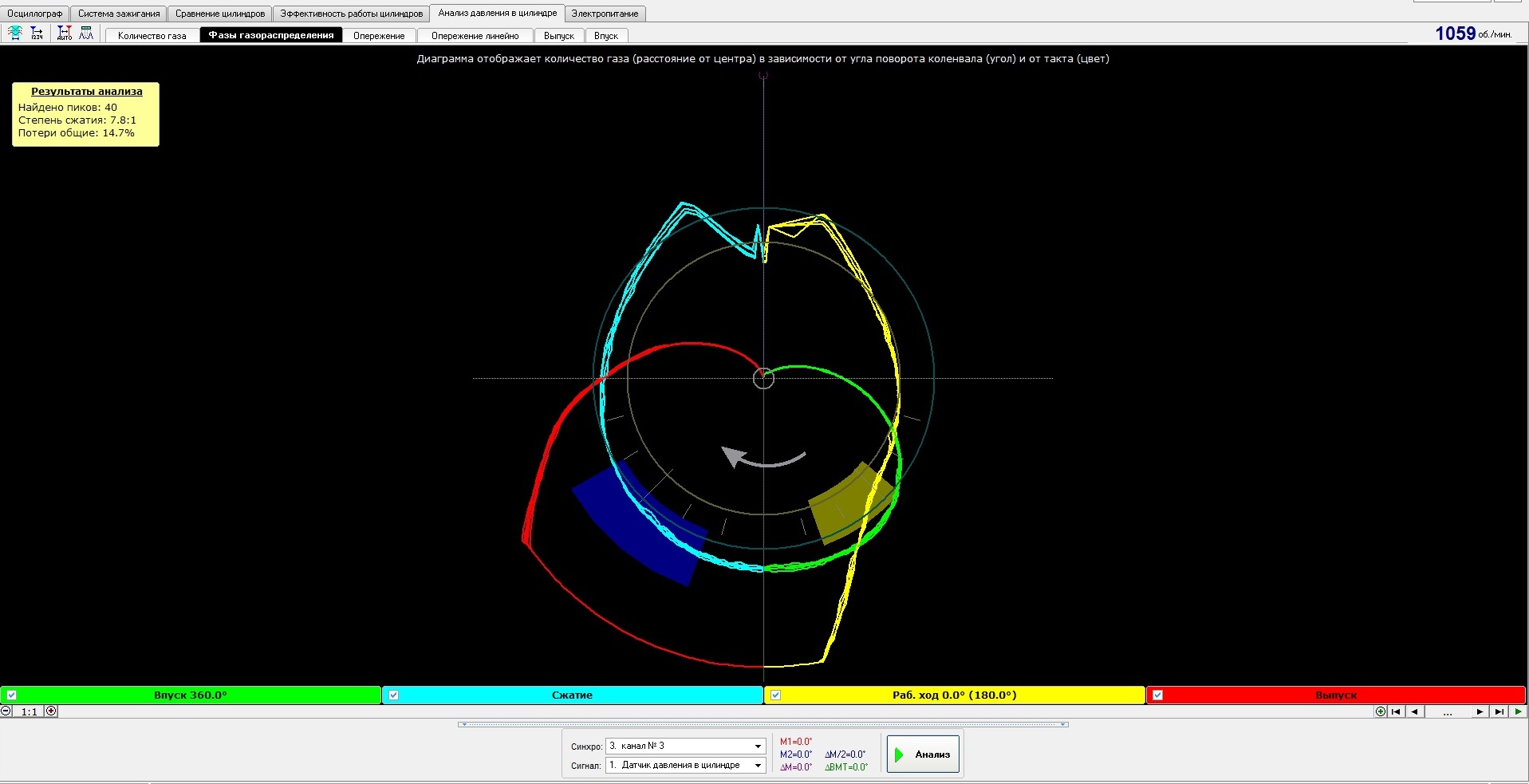Click the blue sector on the diagram

coord(638,524)
